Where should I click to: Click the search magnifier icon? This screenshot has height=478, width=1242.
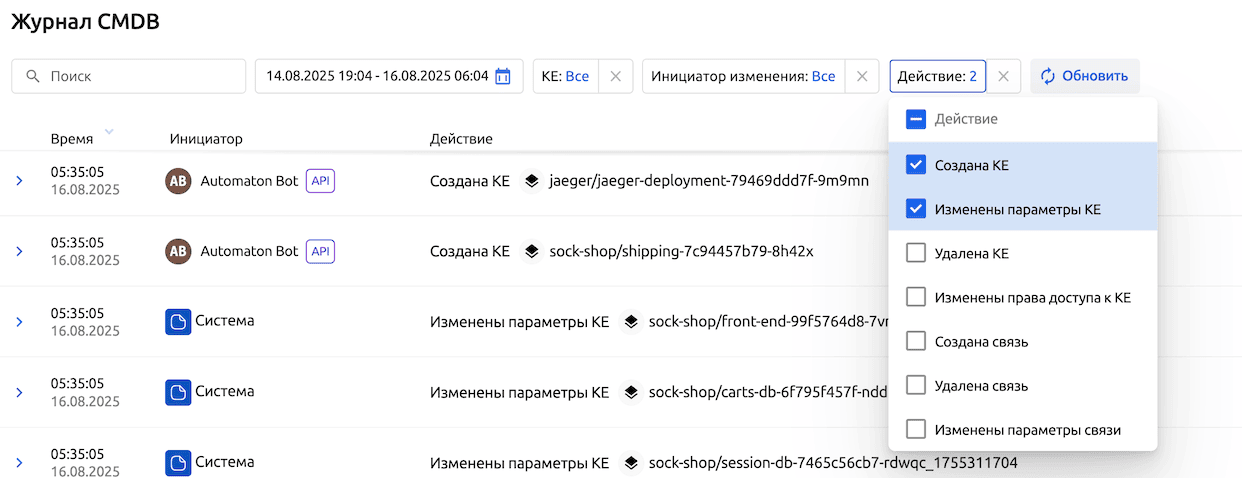pos(33,76)
